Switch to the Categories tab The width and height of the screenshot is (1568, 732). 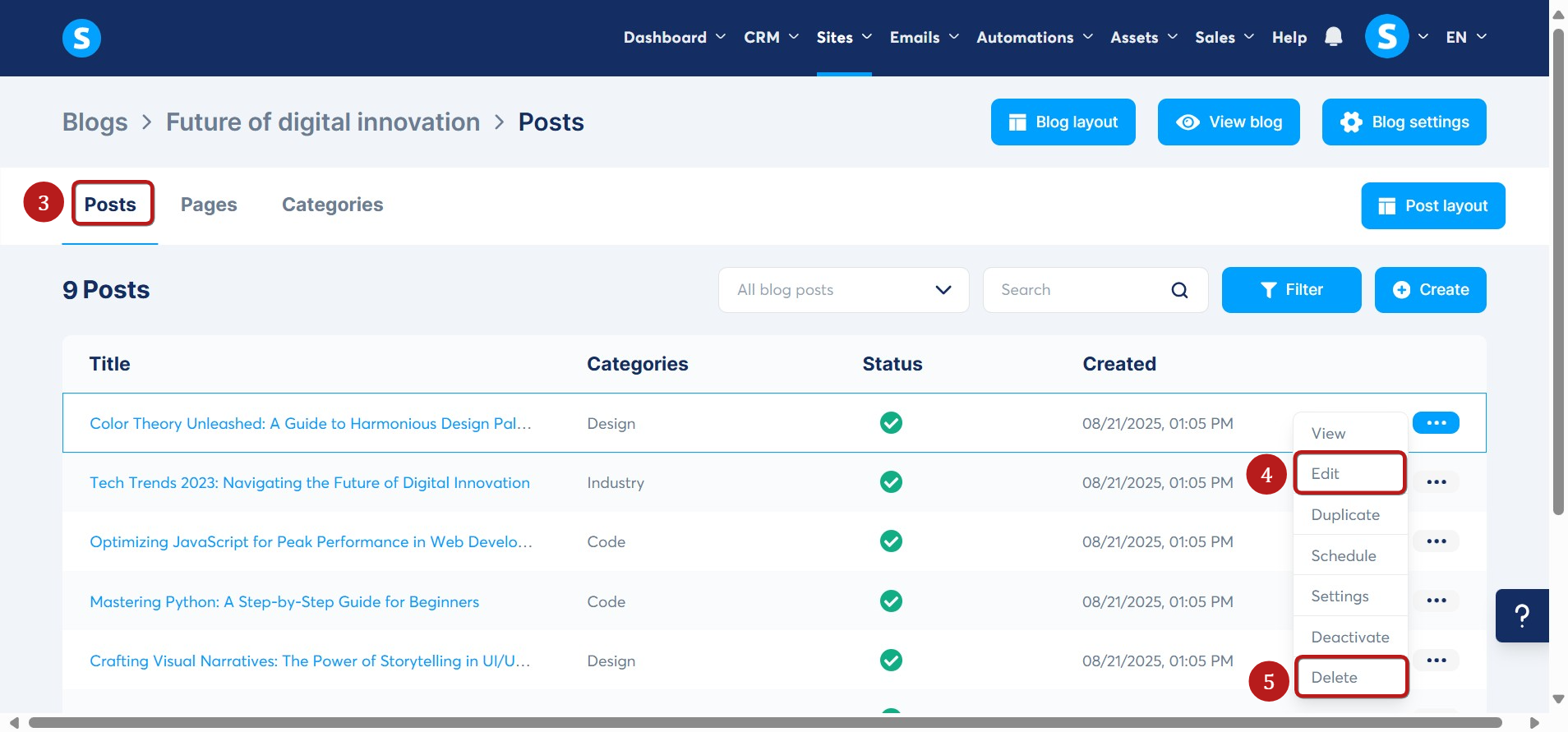click(x=332, y=205)
